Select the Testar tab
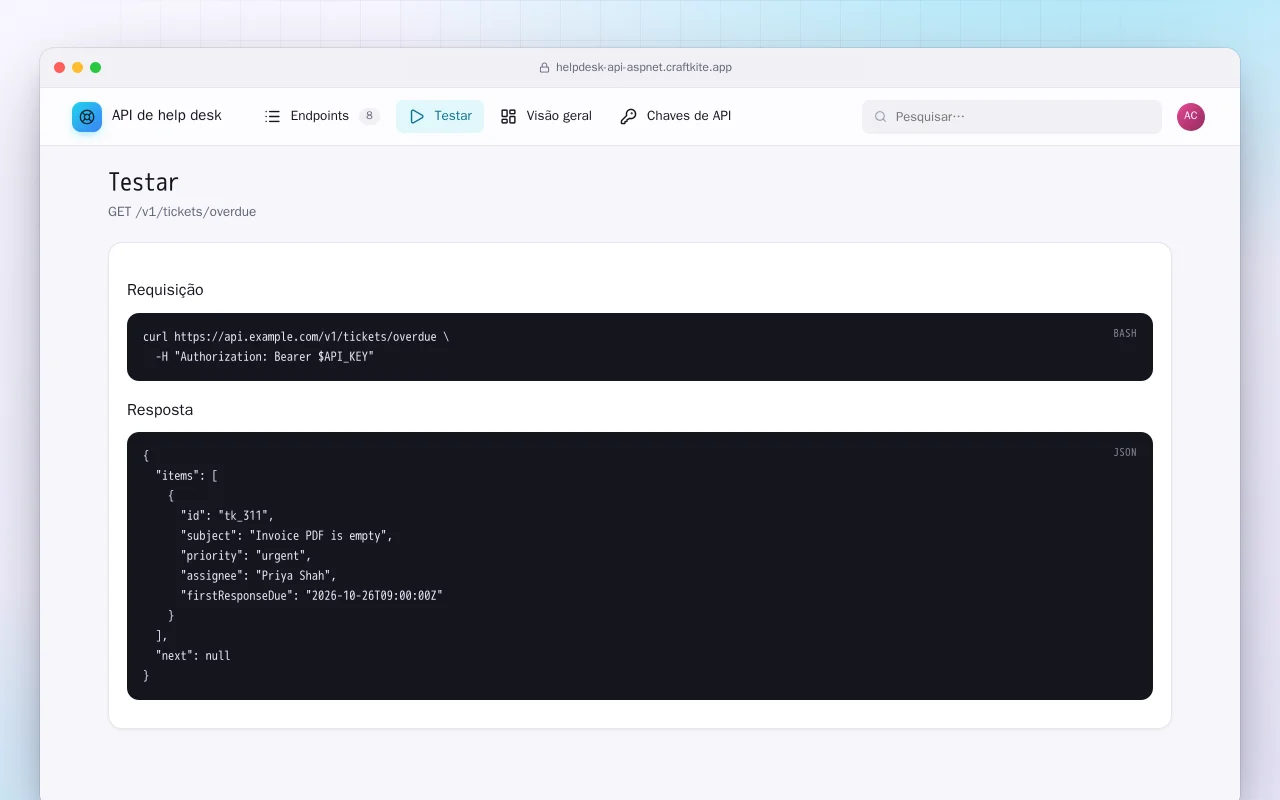This screenshot has width=1280, height=800. 440,116
